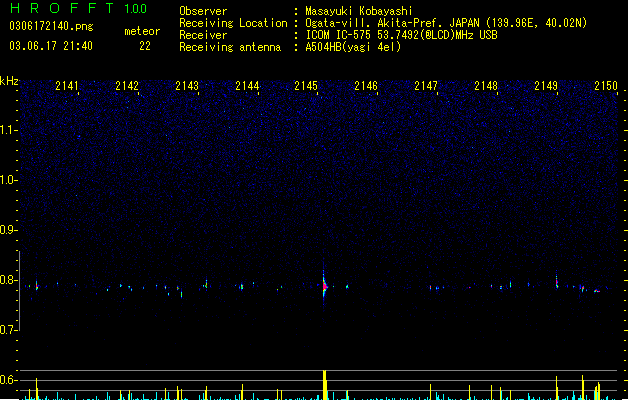This screenshot has width=629, height=400.
Task: Click the tallest yellow intensity bar at bottom
Action: coord(325,385)
